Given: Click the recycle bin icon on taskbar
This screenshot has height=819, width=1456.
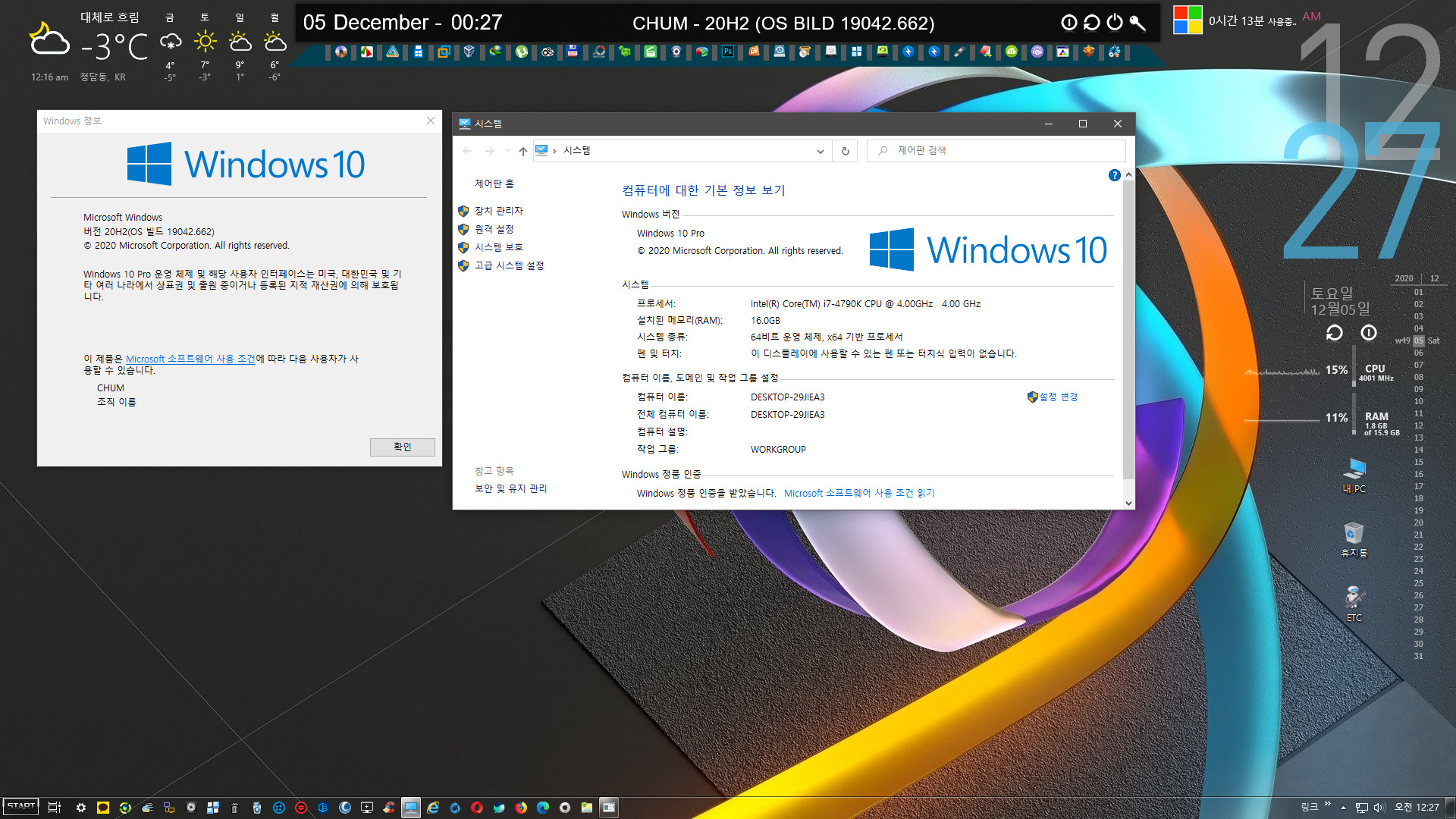Looking at the screenshot, I should coord(235,808).
